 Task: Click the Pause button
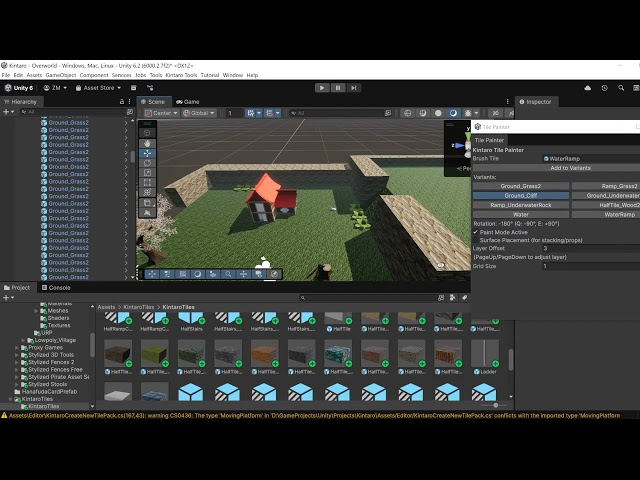coord(338,88)
